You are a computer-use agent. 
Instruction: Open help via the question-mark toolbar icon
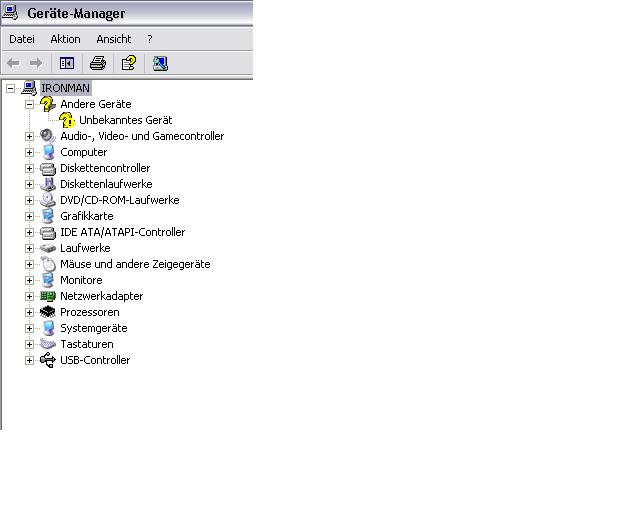pos(129,63)
